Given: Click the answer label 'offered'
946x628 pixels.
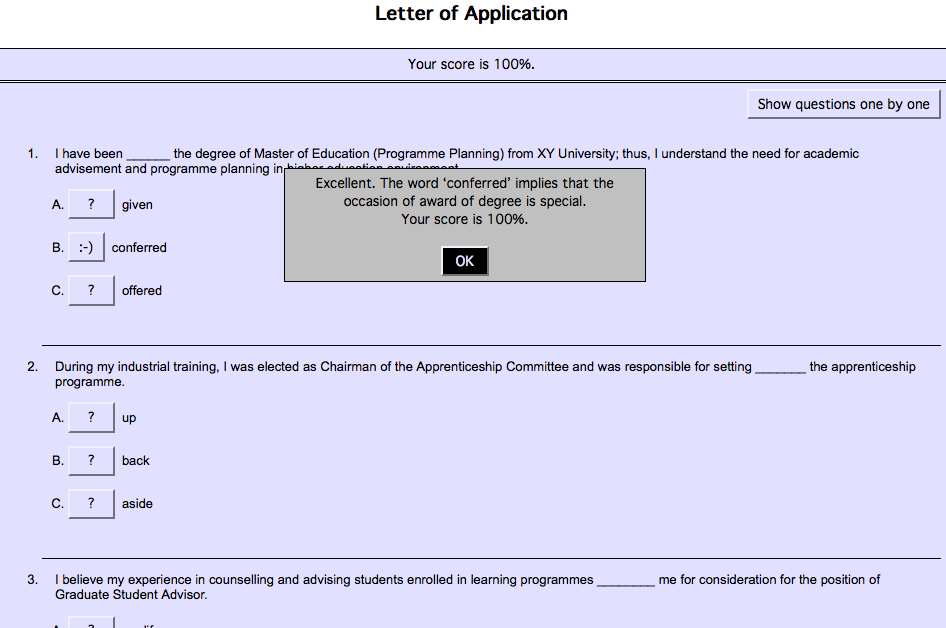Looking at the screenshot, I should click(x=142, y=291).
